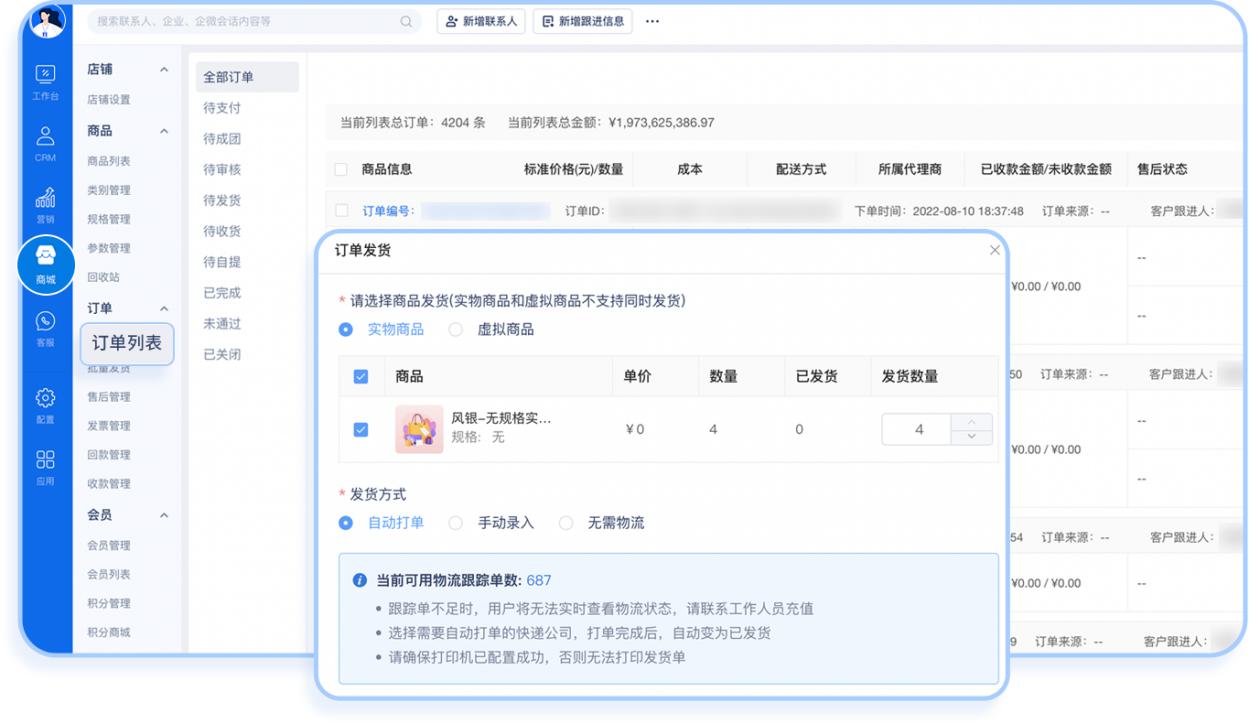Go to 积分管理 in the sidebar
The width and height of the screenshot is (1249, 724).
pyautogui.click(x=109, y=604)
